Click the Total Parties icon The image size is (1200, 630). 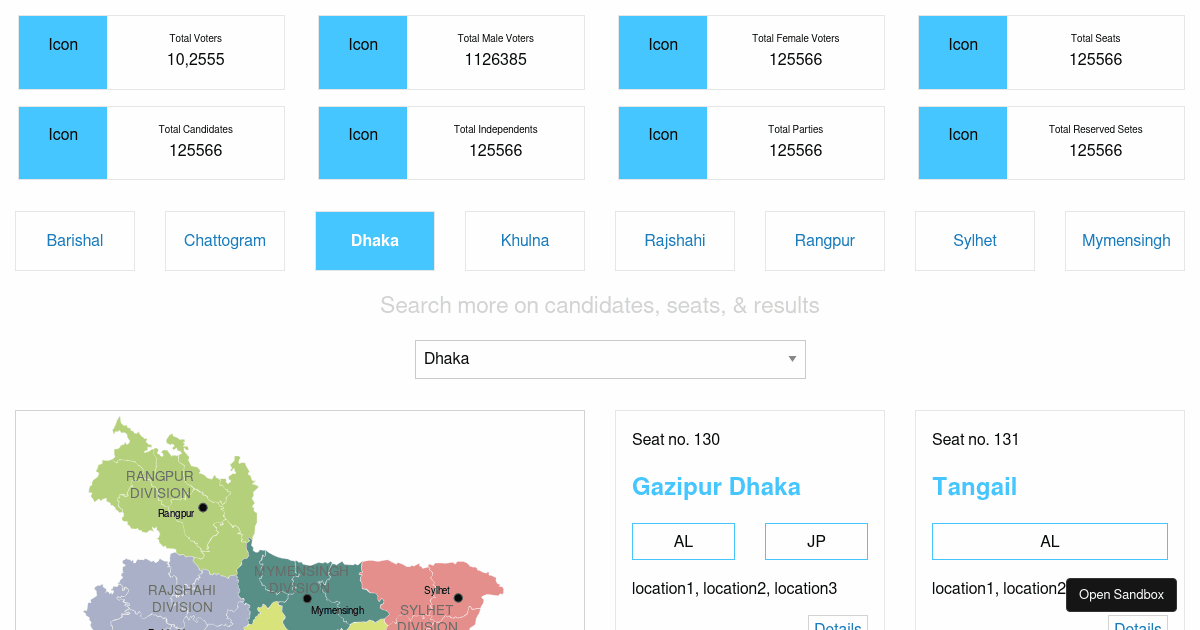662,142
